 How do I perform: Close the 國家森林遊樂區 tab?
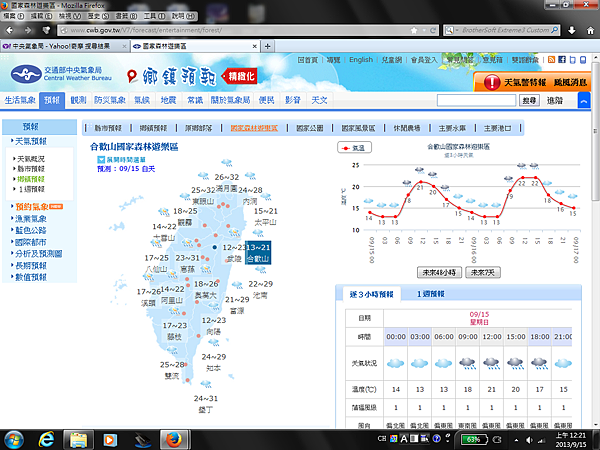254,46
